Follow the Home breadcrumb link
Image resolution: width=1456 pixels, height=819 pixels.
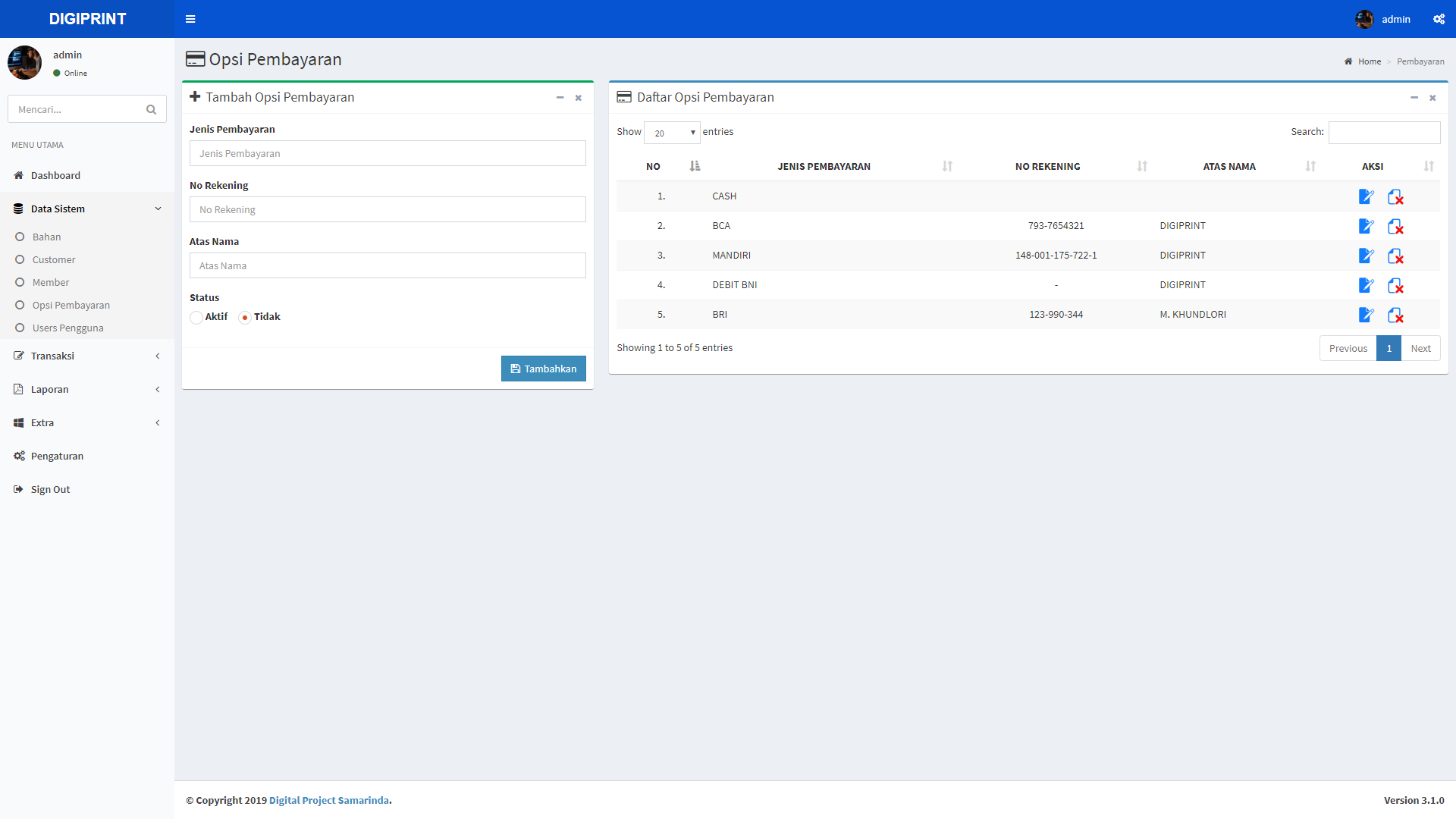click(1369, 61)
